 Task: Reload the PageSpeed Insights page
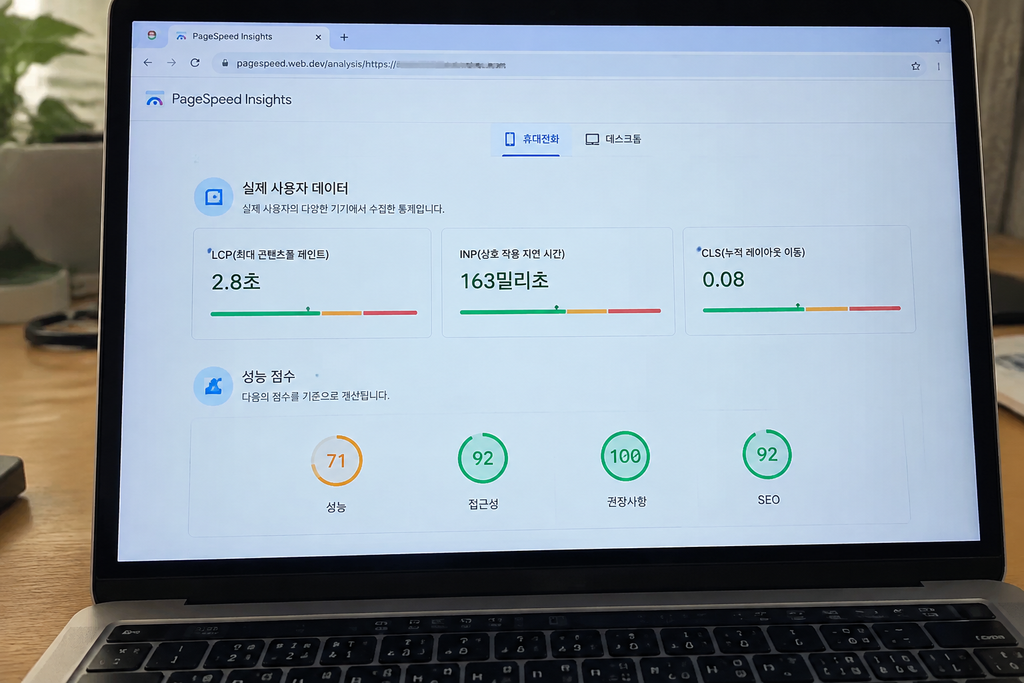click(195, 63)
